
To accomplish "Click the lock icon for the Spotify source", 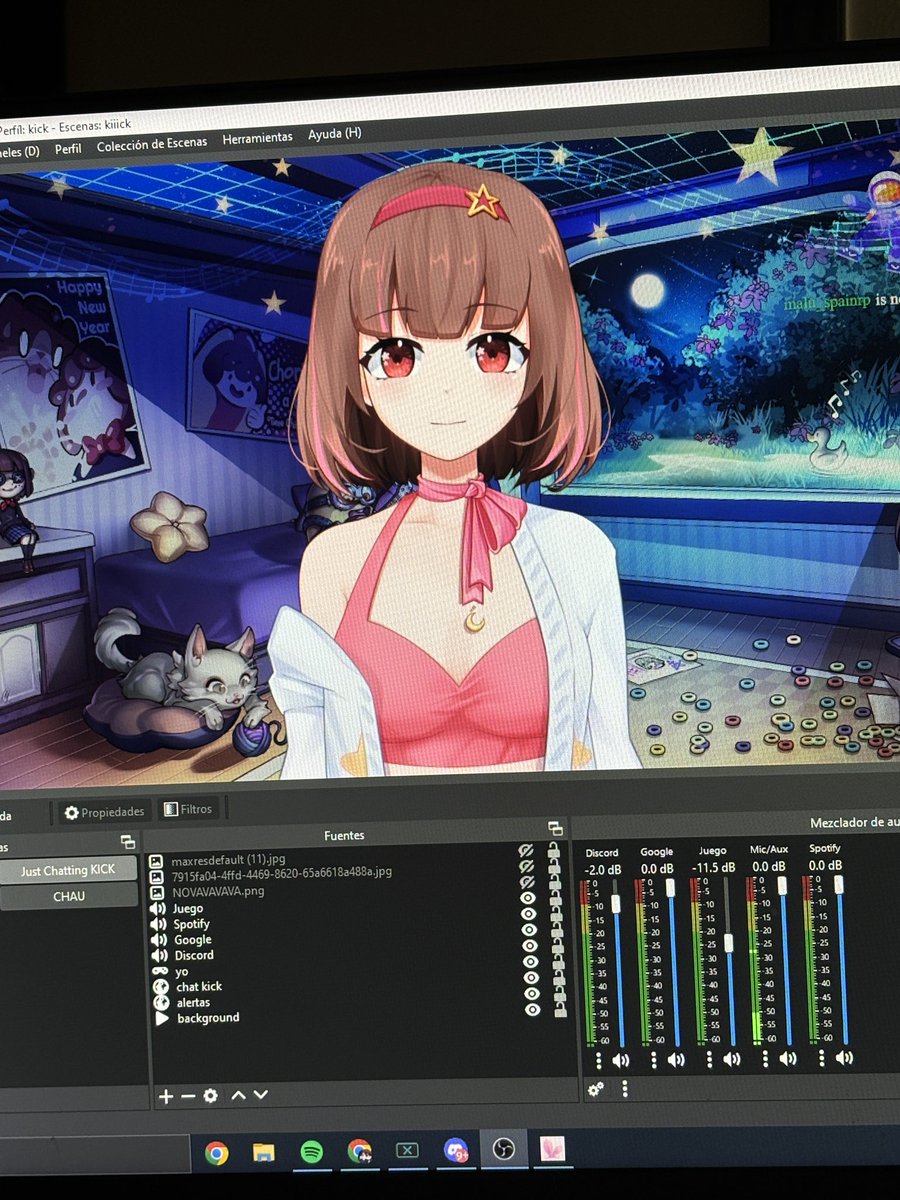I will click(x=556, y=914).
